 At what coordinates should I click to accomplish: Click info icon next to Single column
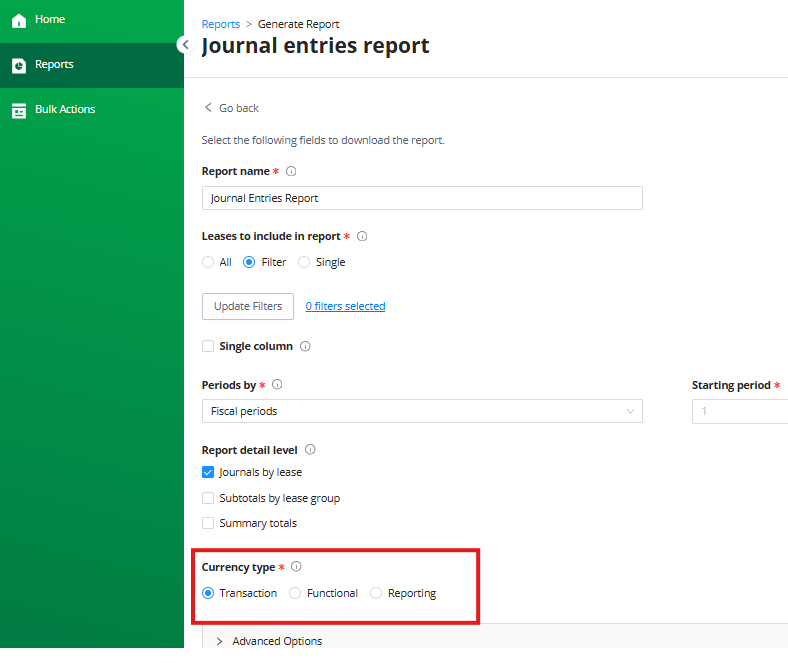coord(305,346)
